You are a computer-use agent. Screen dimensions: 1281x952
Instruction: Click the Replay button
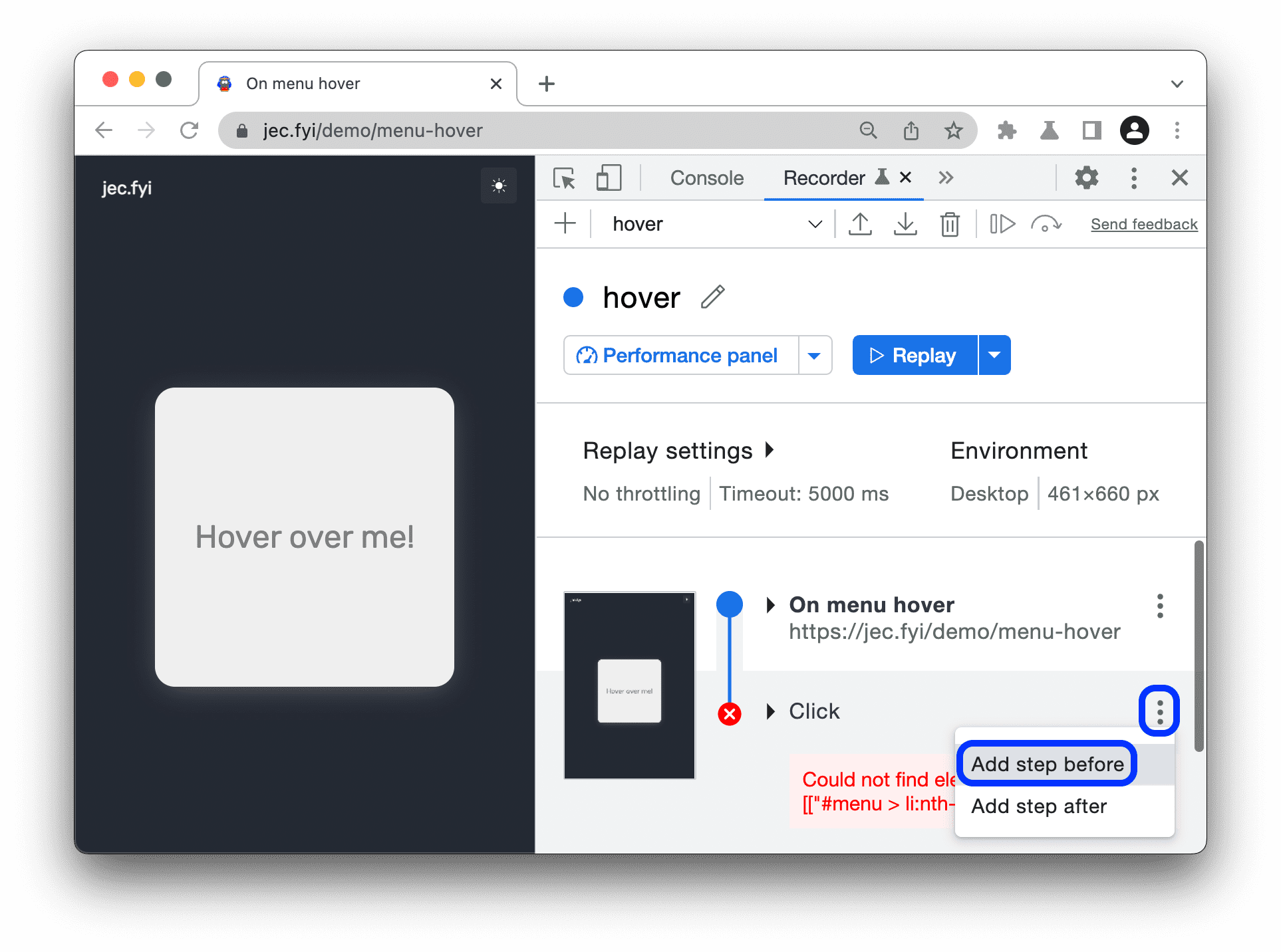(x=913, y=354)
